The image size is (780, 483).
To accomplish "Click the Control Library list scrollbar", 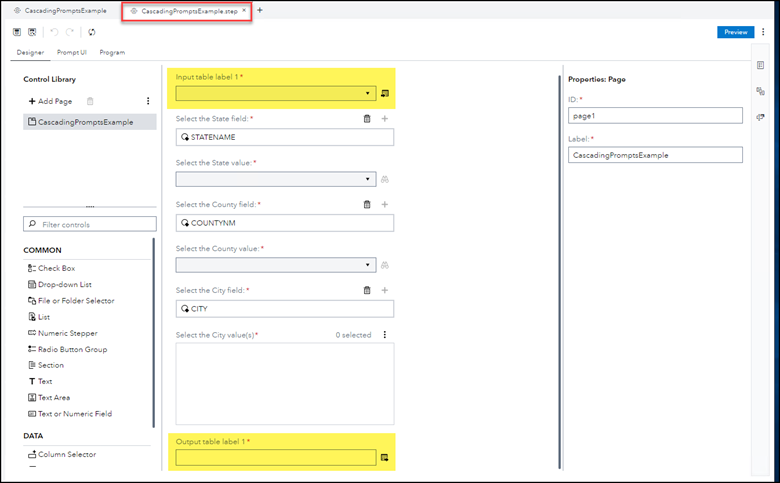I will [x=154, y=332].
